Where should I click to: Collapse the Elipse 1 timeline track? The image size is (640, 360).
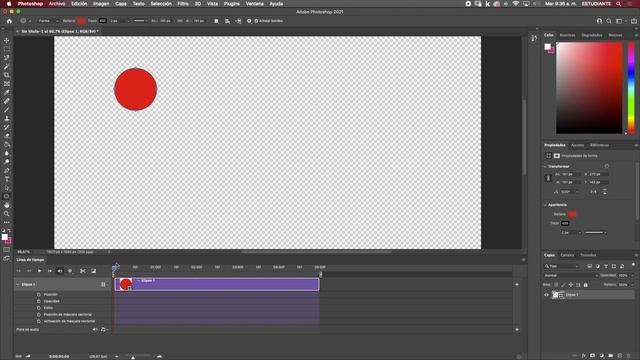click(18, 284)
